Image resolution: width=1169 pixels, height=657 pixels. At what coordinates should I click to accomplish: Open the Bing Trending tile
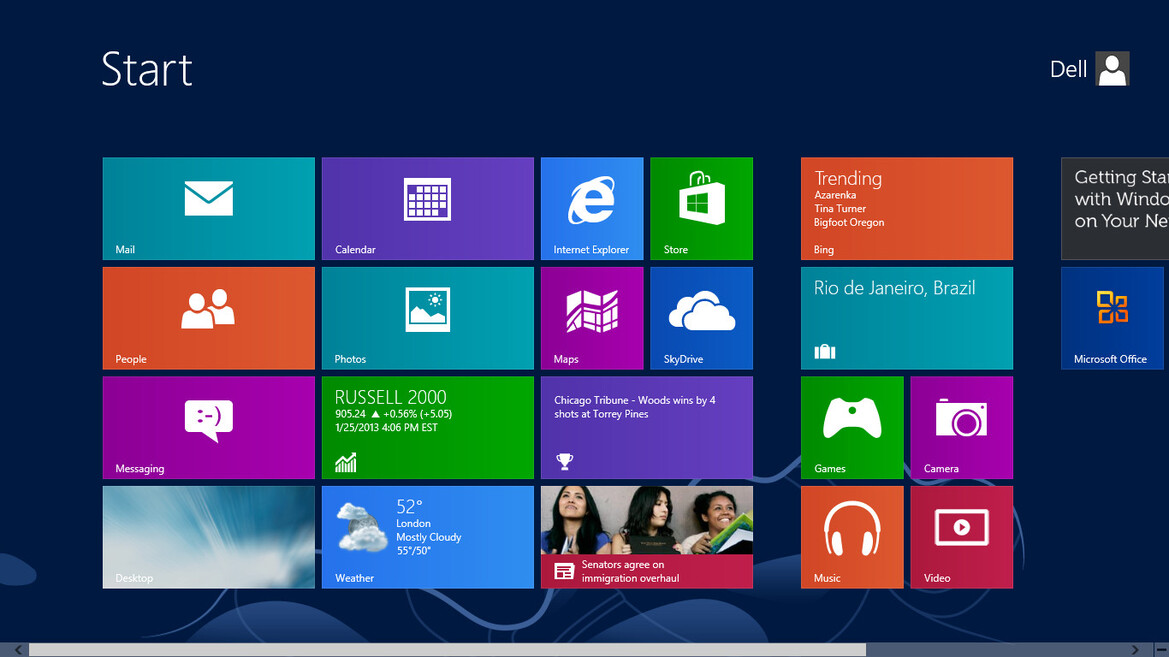[907, 208]
